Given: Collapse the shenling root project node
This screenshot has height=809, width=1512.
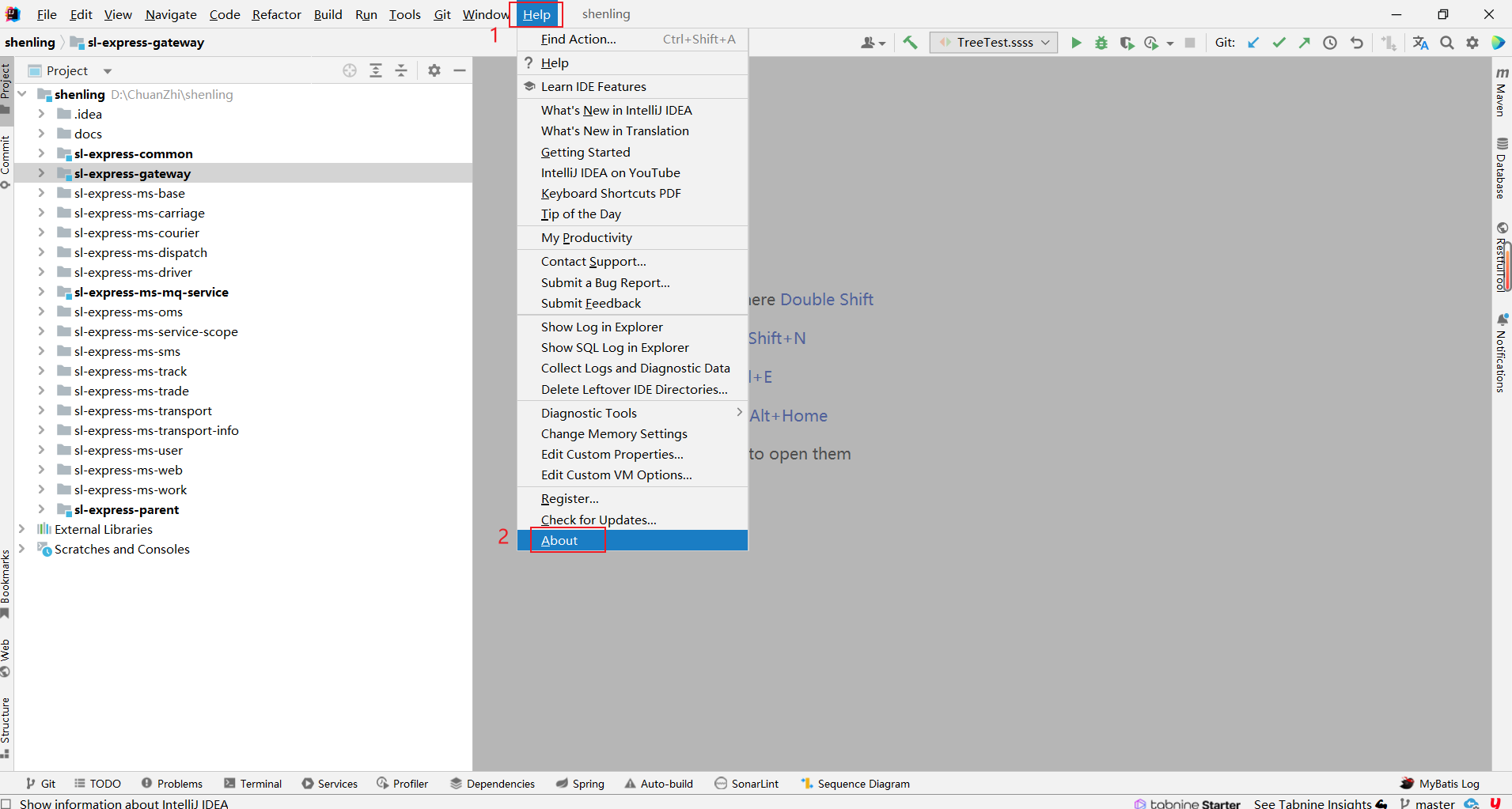Looking at the screenshot, I should pyautogui.click(x=22, y=94).
